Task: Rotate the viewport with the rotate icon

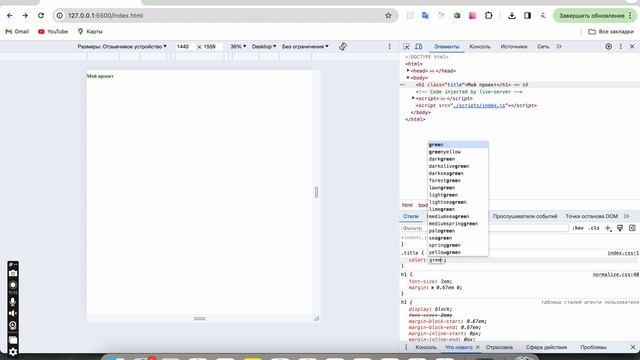Action: pyautogui.click(x=343, y=47)
